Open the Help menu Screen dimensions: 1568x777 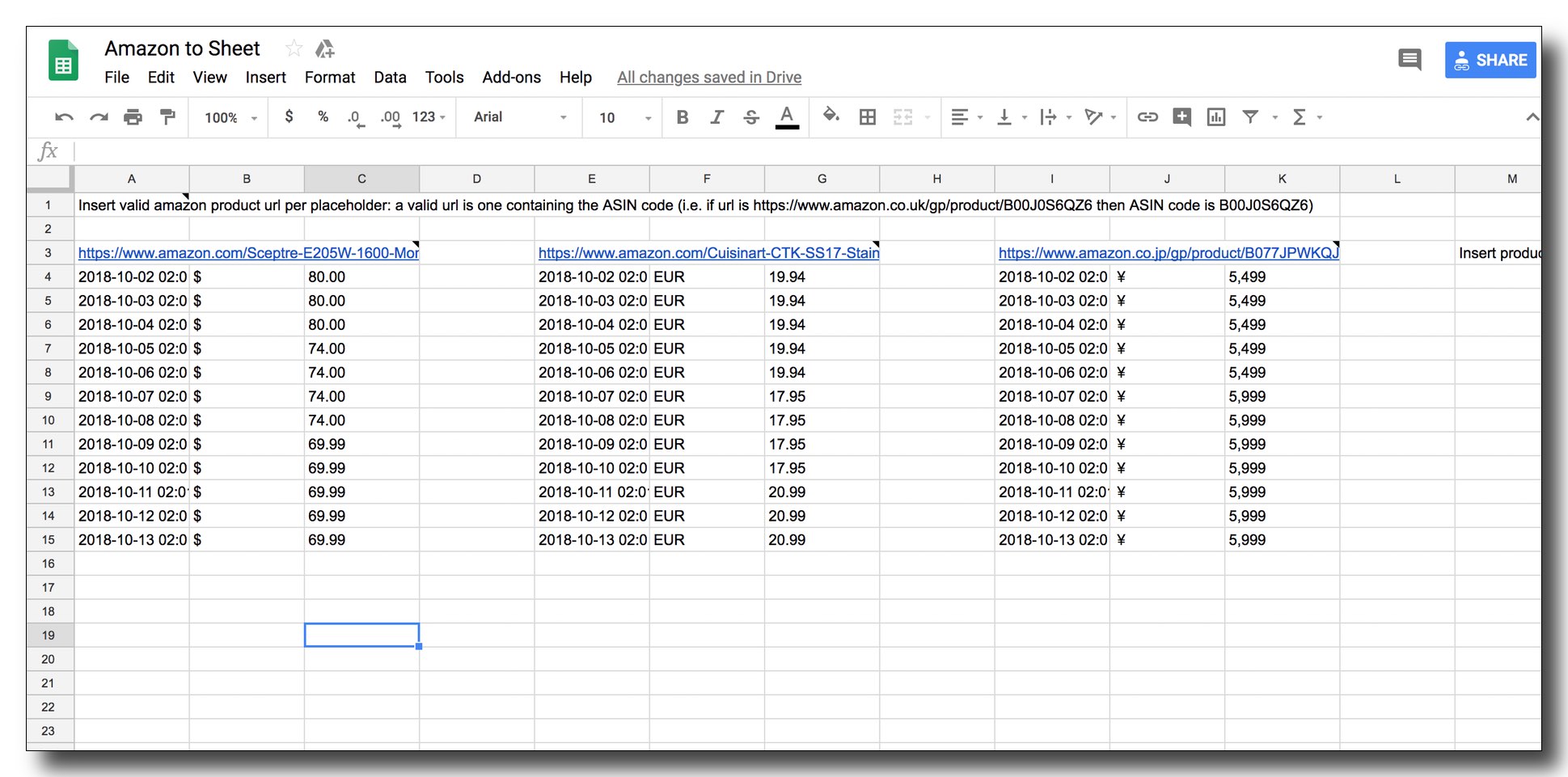point(575,78)
